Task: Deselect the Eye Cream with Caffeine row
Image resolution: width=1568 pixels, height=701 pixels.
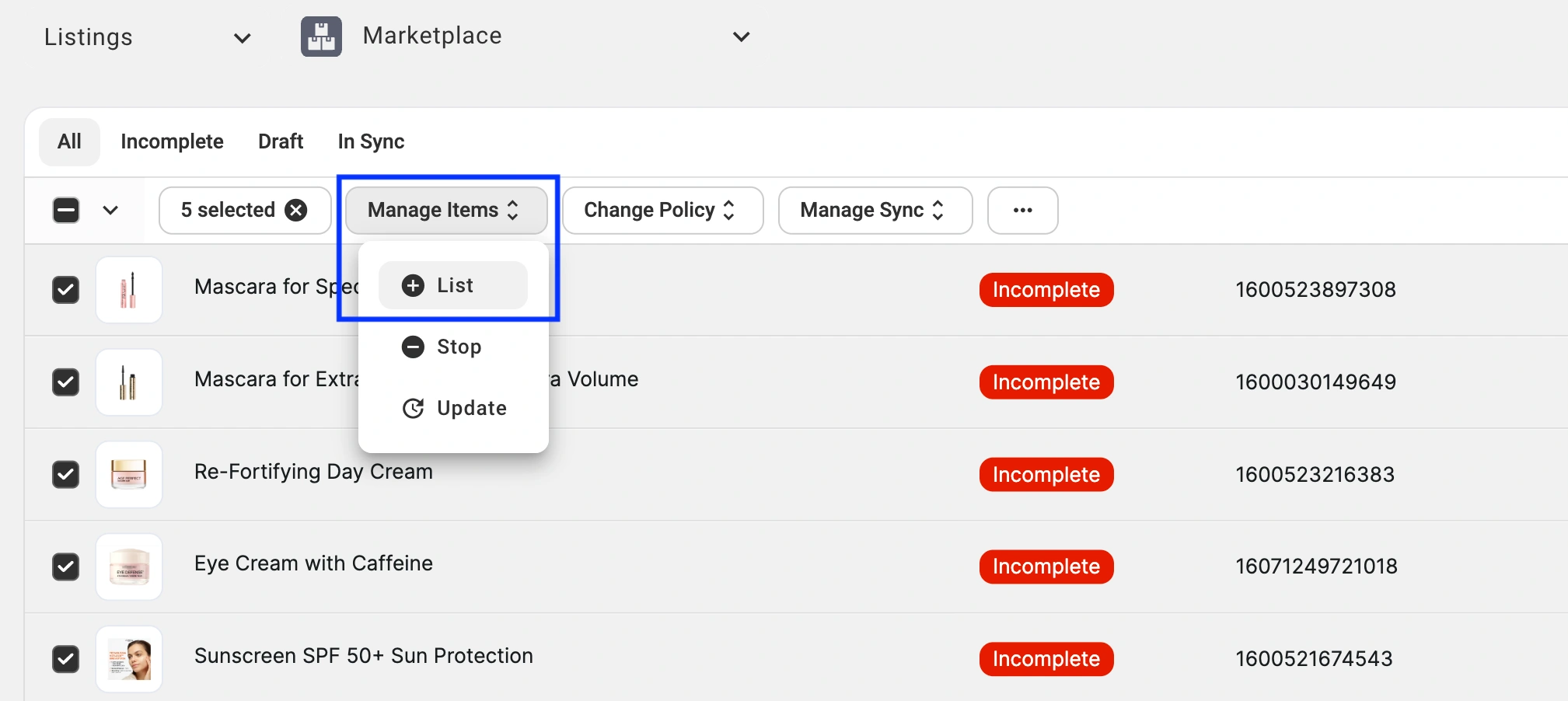Action: pyautogui.click(x=66, y=567)
